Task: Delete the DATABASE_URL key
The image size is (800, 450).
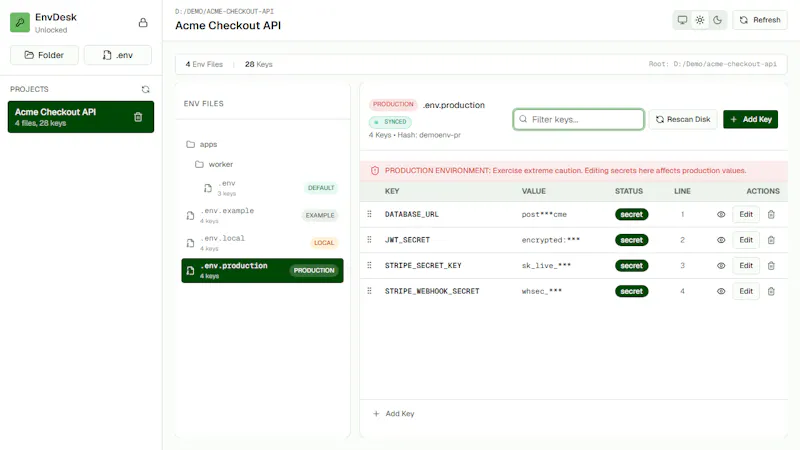Action: click(771, 215)
